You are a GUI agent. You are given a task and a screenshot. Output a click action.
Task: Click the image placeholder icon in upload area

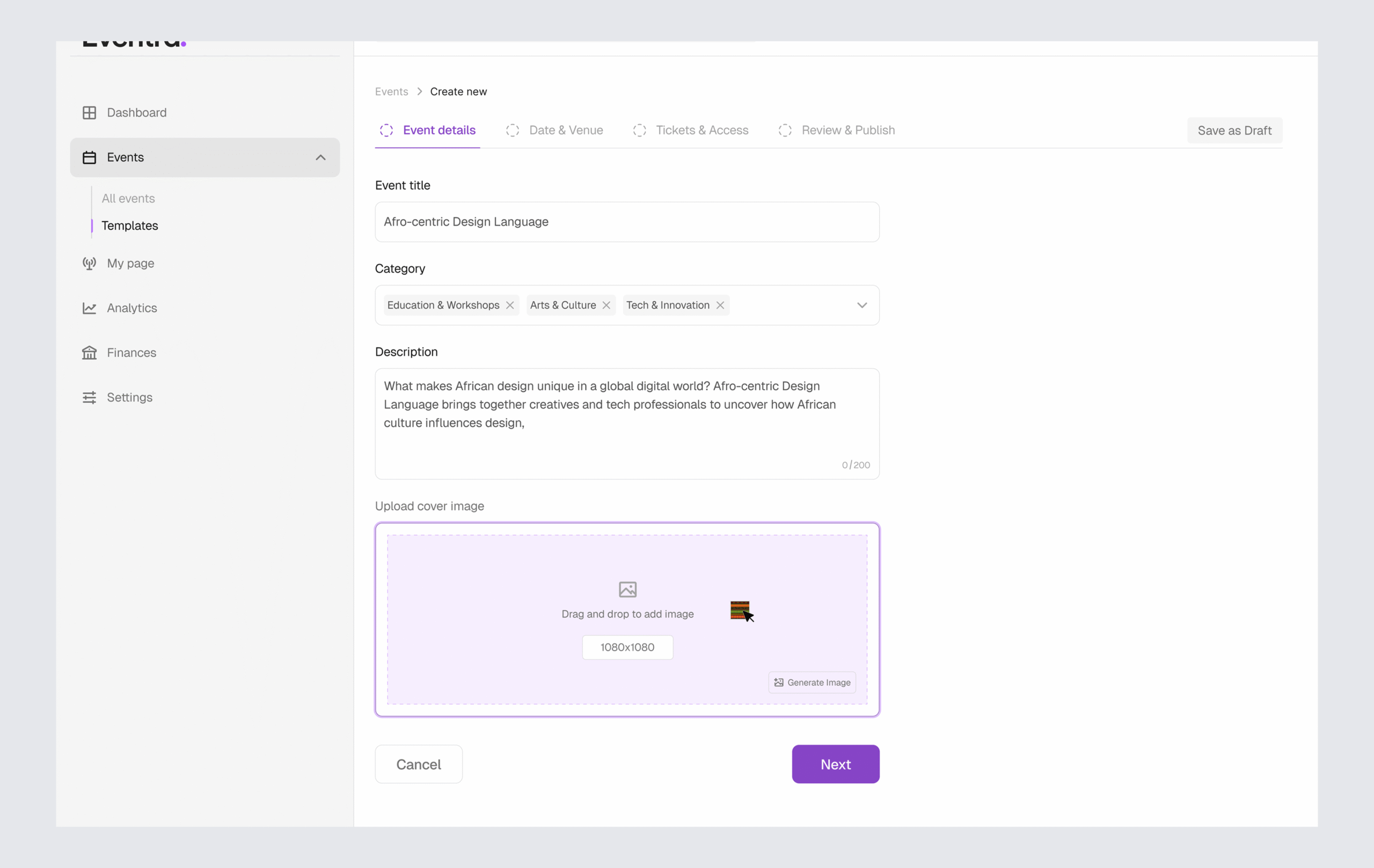[627, 589]
